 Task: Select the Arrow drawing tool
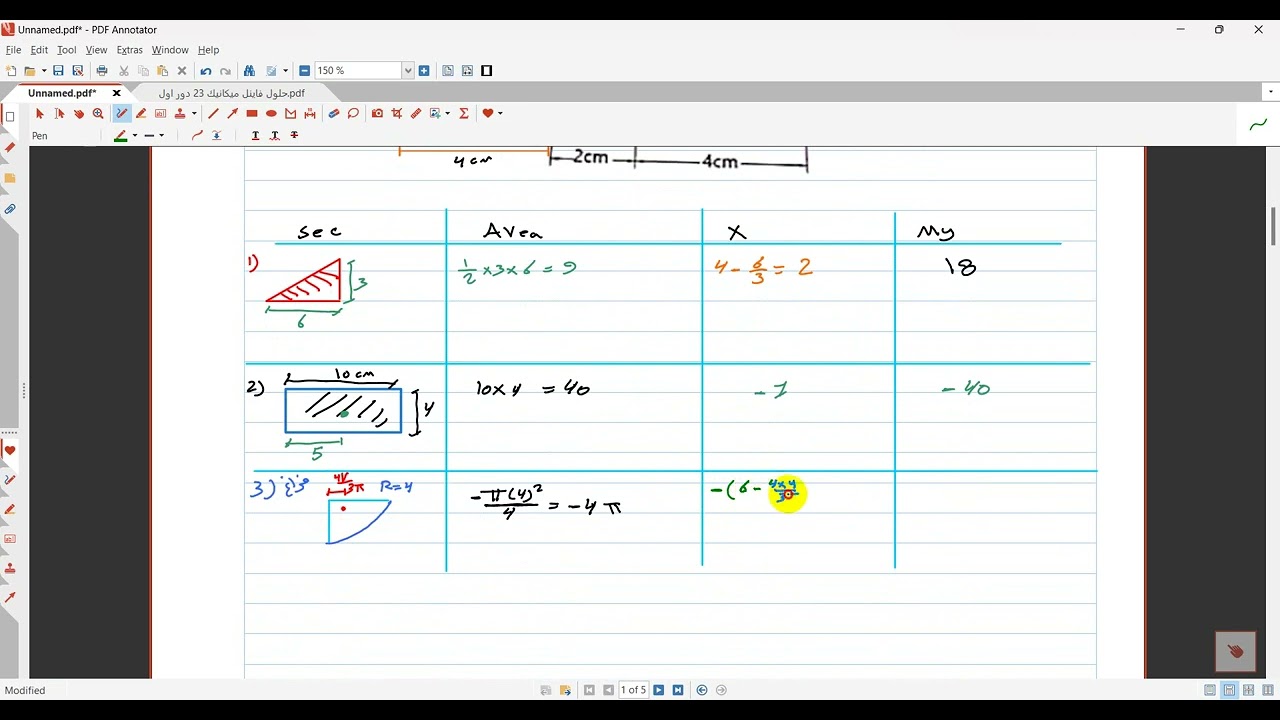[232, 113]
